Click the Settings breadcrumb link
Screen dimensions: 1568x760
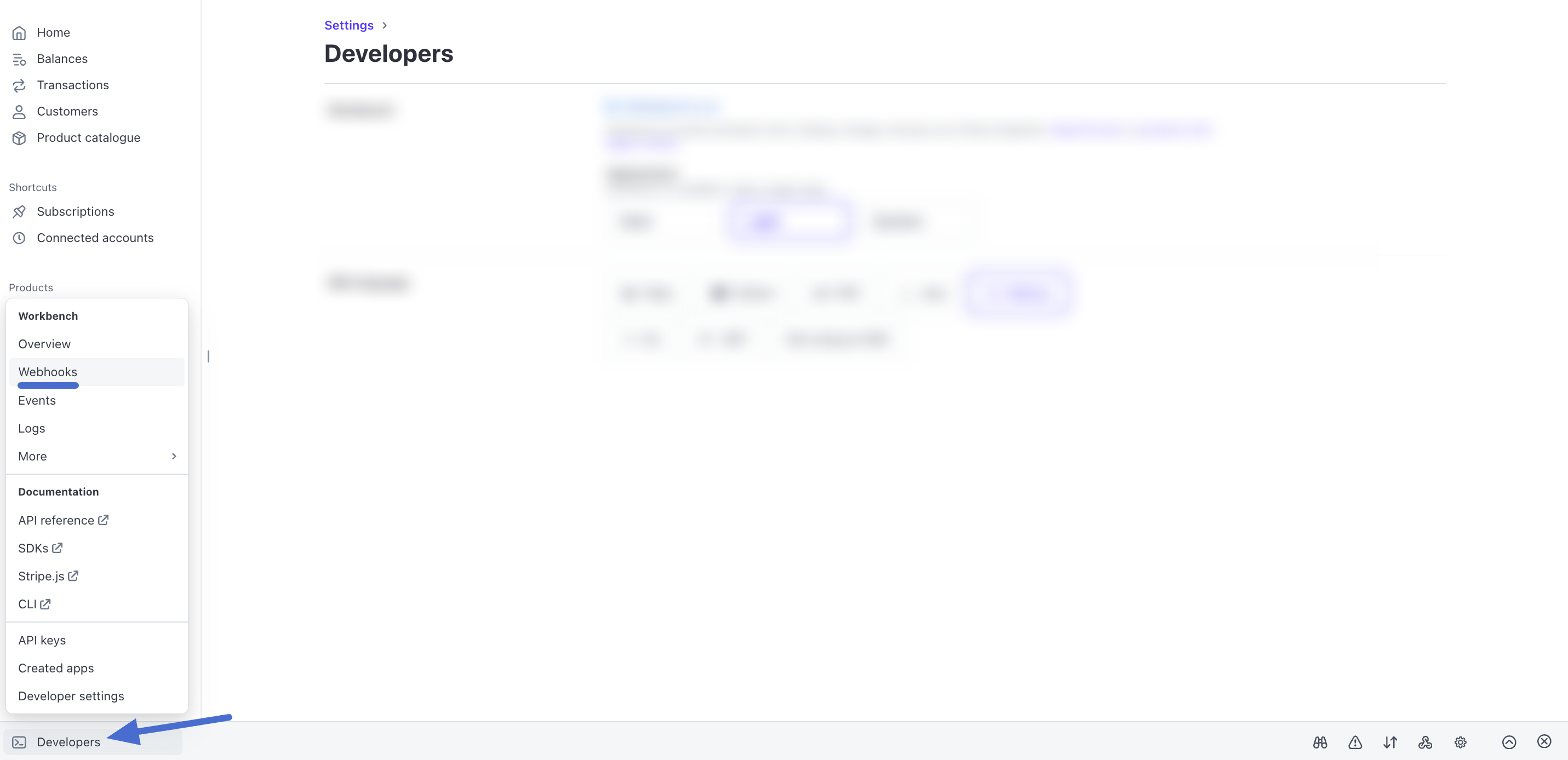click(349, 26)
